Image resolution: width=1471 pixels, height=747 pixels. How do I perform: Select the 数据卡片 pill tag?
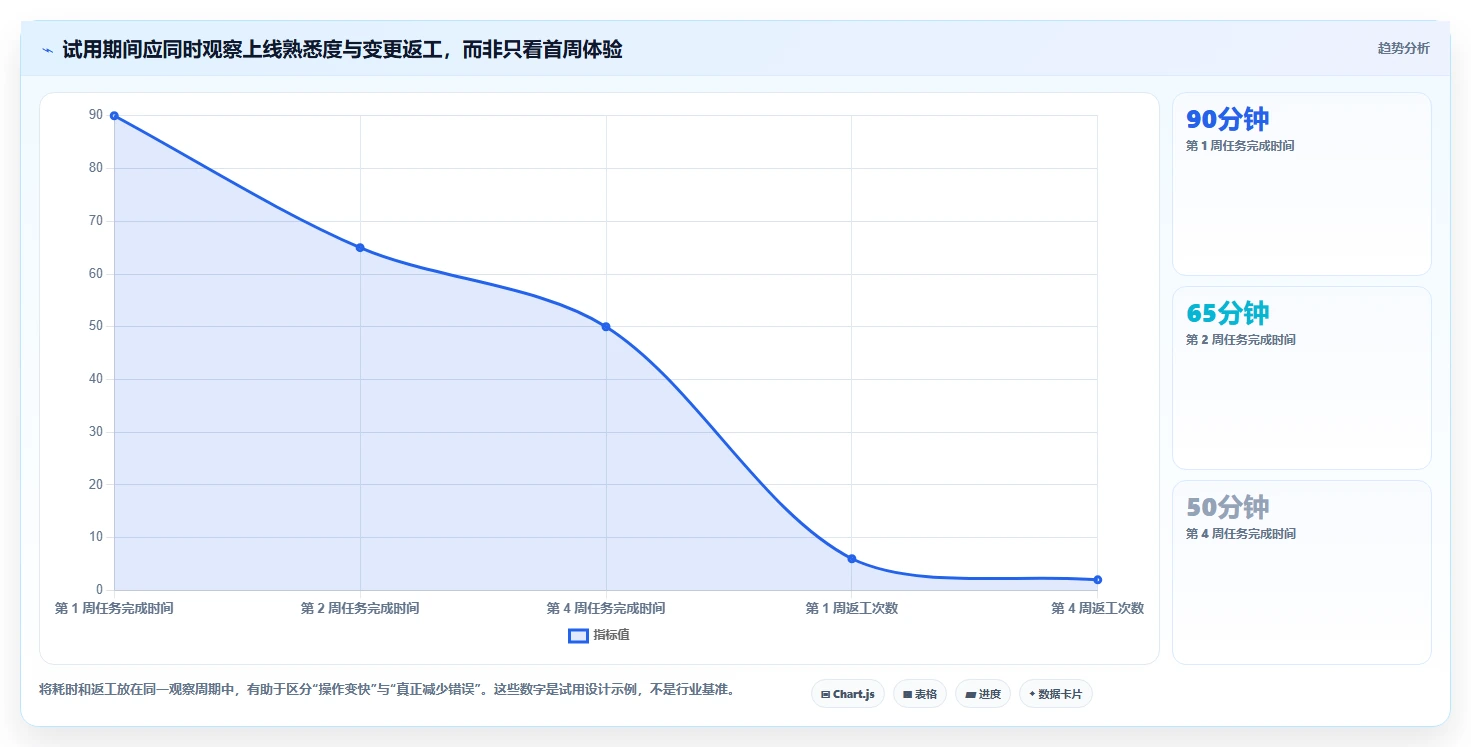click(1055, 693)
